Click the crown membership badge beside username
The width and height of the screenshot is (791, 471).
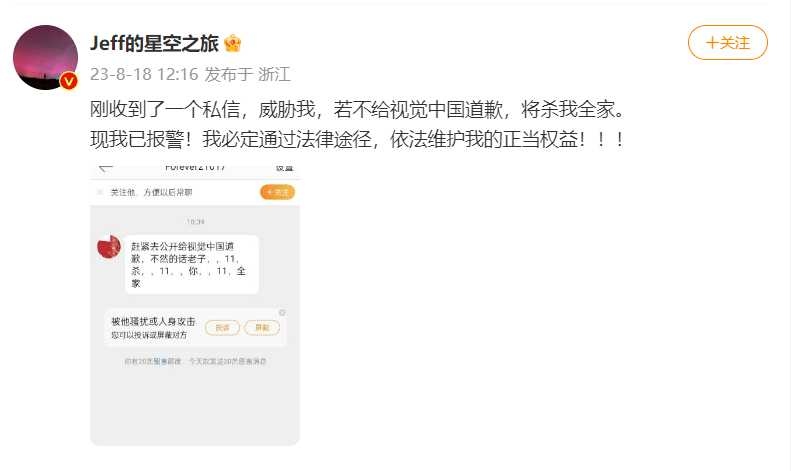[x=233, y=43]
